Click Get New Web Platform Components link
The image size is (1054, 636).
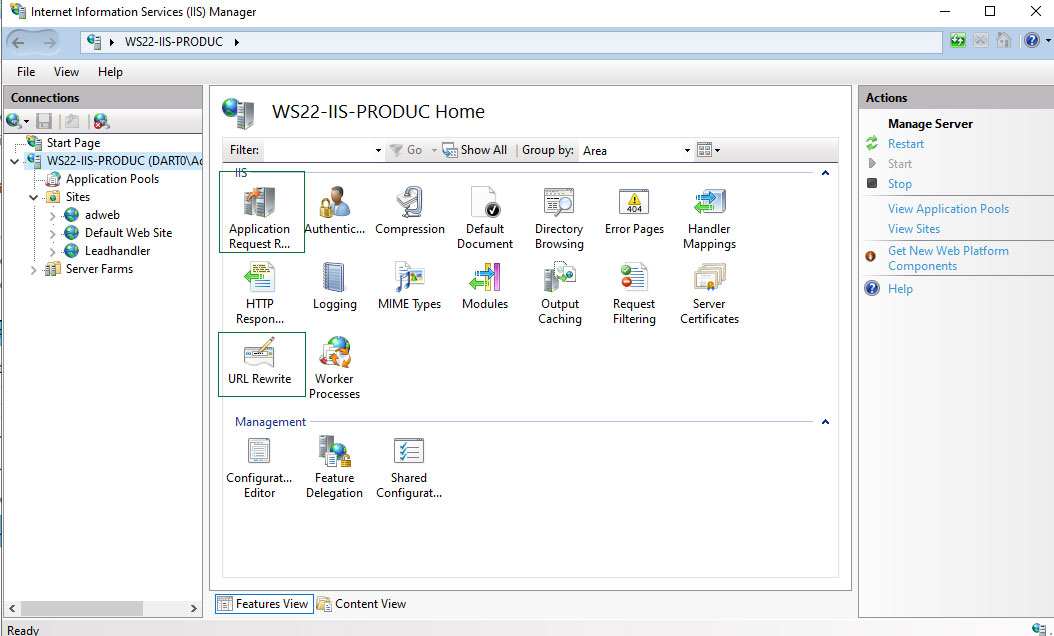point(948,258)
